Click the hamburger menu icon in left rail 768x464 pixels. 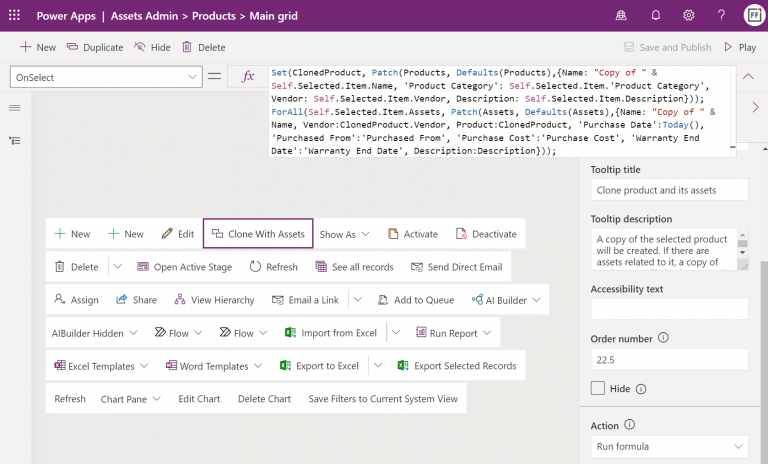[x=15, y=108]
